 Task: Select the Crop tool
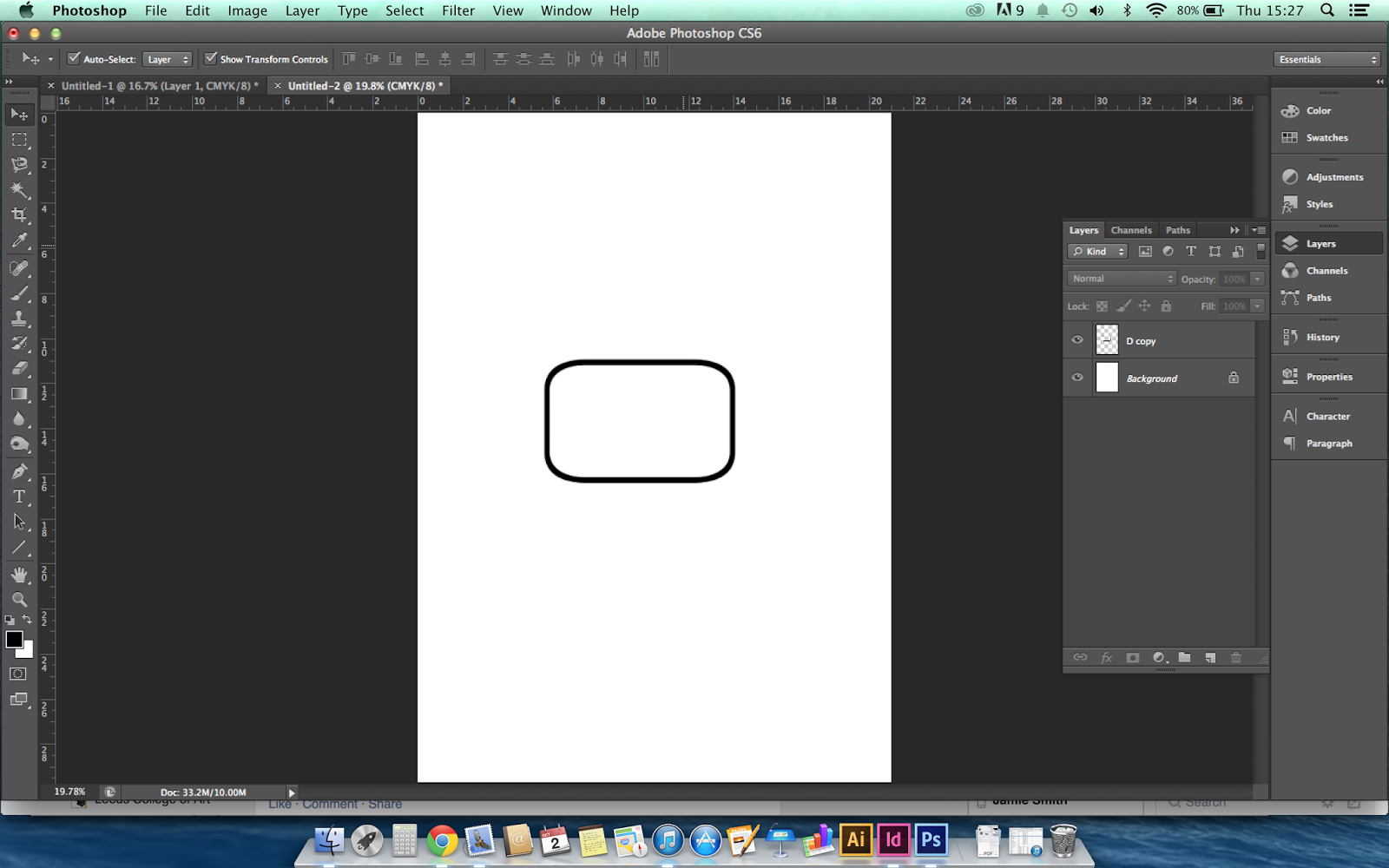click(x=19, y=214)
